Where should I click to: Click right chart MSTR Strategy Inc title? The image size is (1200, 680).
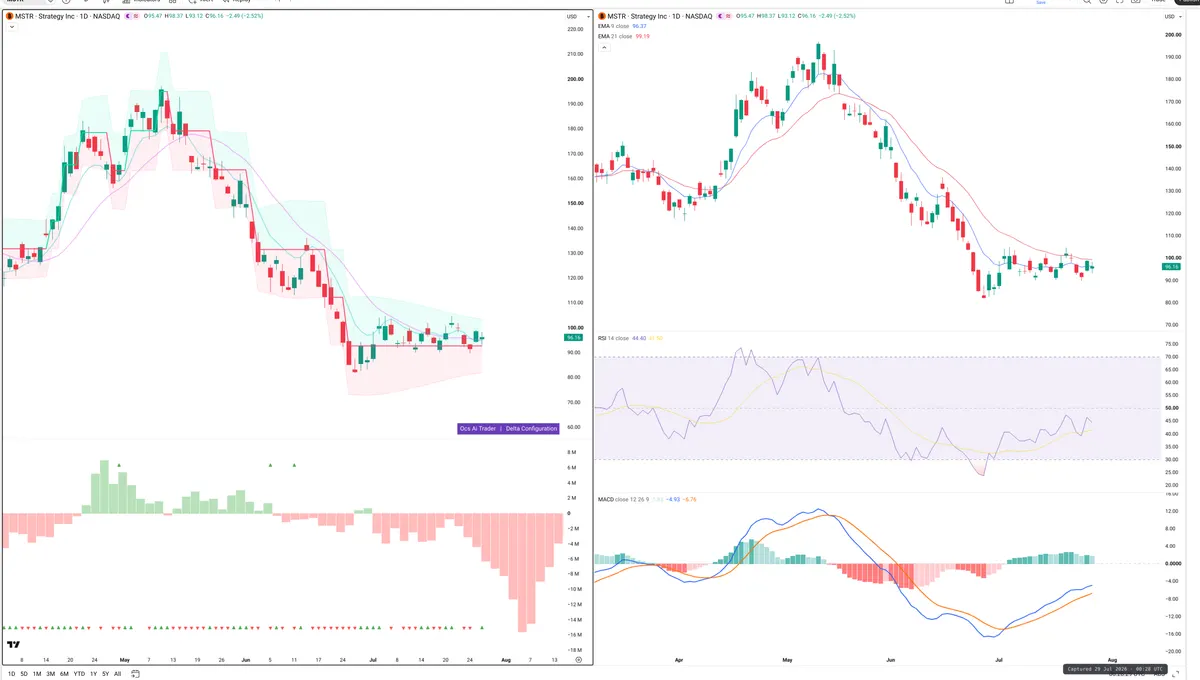tap(659, 17)
